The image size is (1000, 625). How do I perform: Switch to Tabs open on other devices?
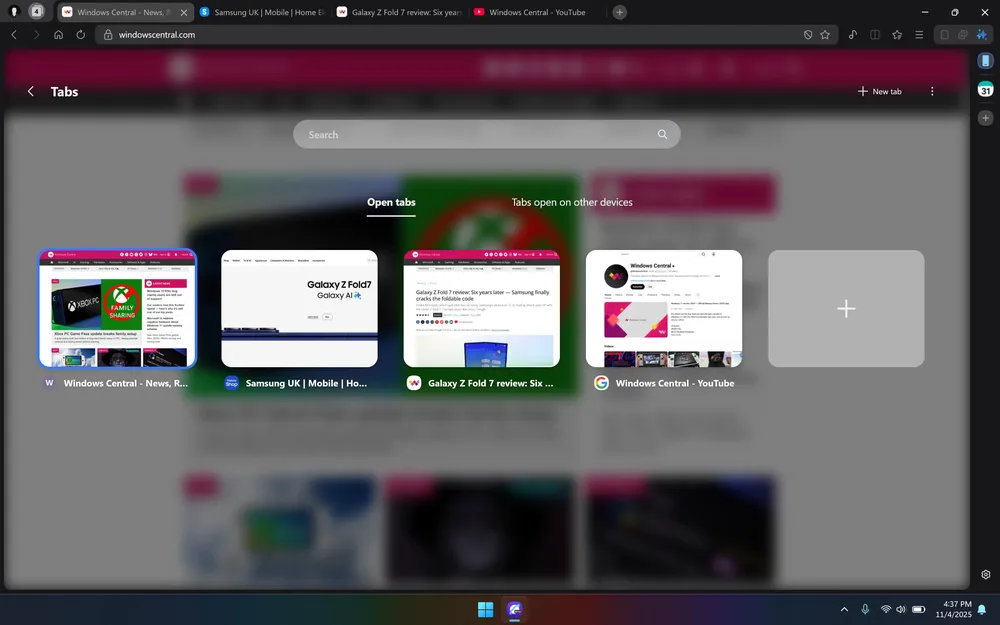click(x=571, y=202)
